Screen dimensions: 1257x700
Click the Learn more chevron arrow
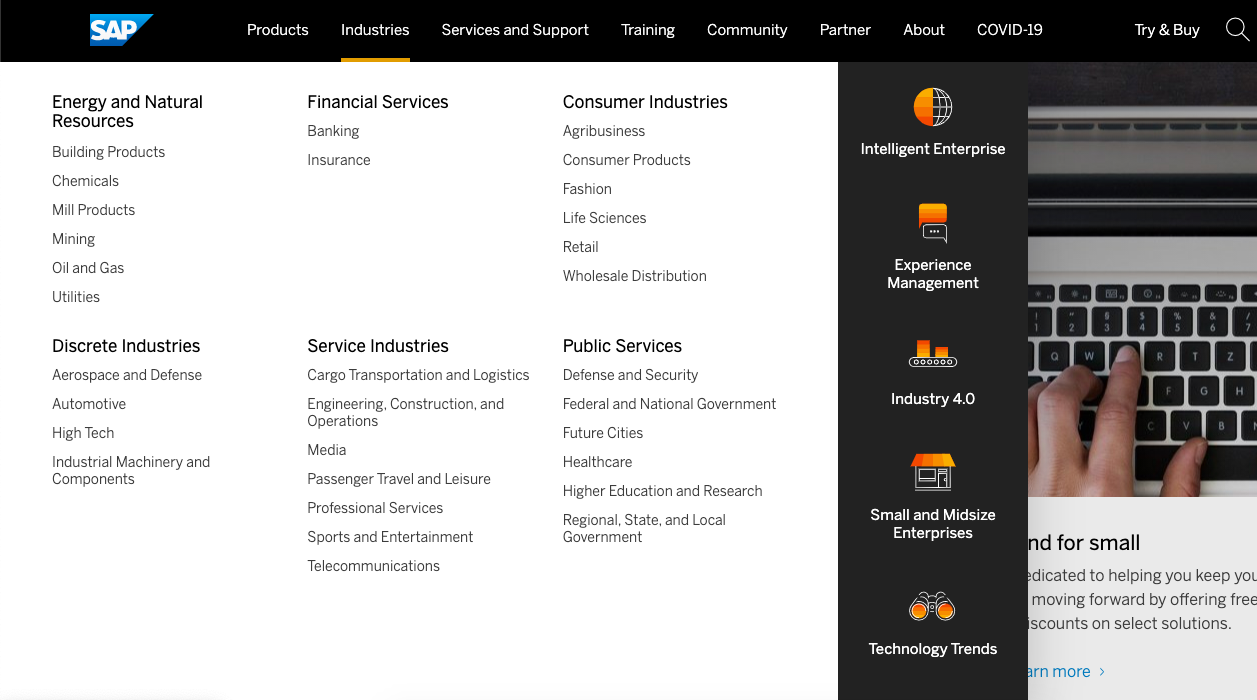pyautogui.click(x=1102, y=672)
